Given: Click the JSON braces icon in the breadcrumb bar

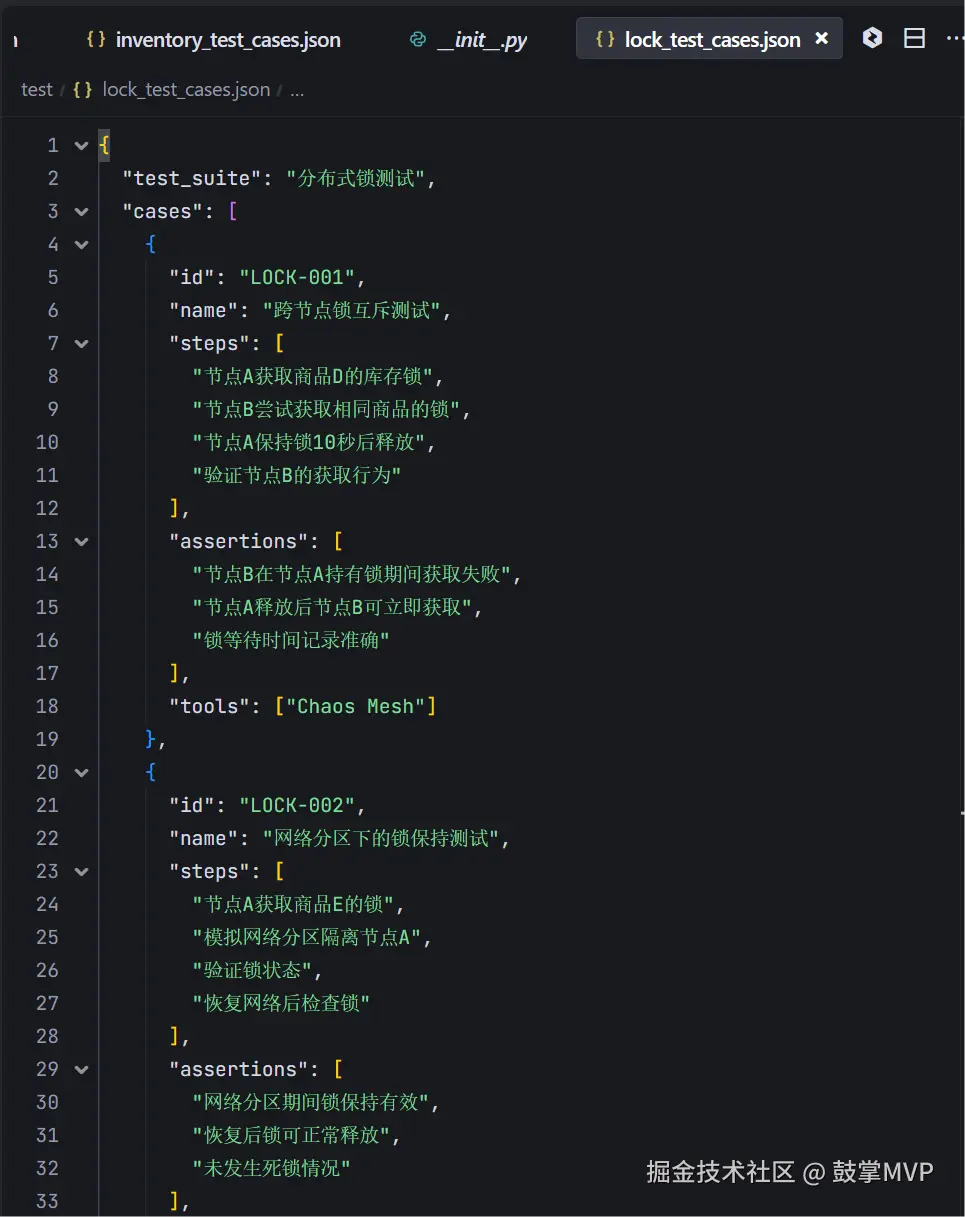Looking at the screenshot, I should (x=82, y=89).
